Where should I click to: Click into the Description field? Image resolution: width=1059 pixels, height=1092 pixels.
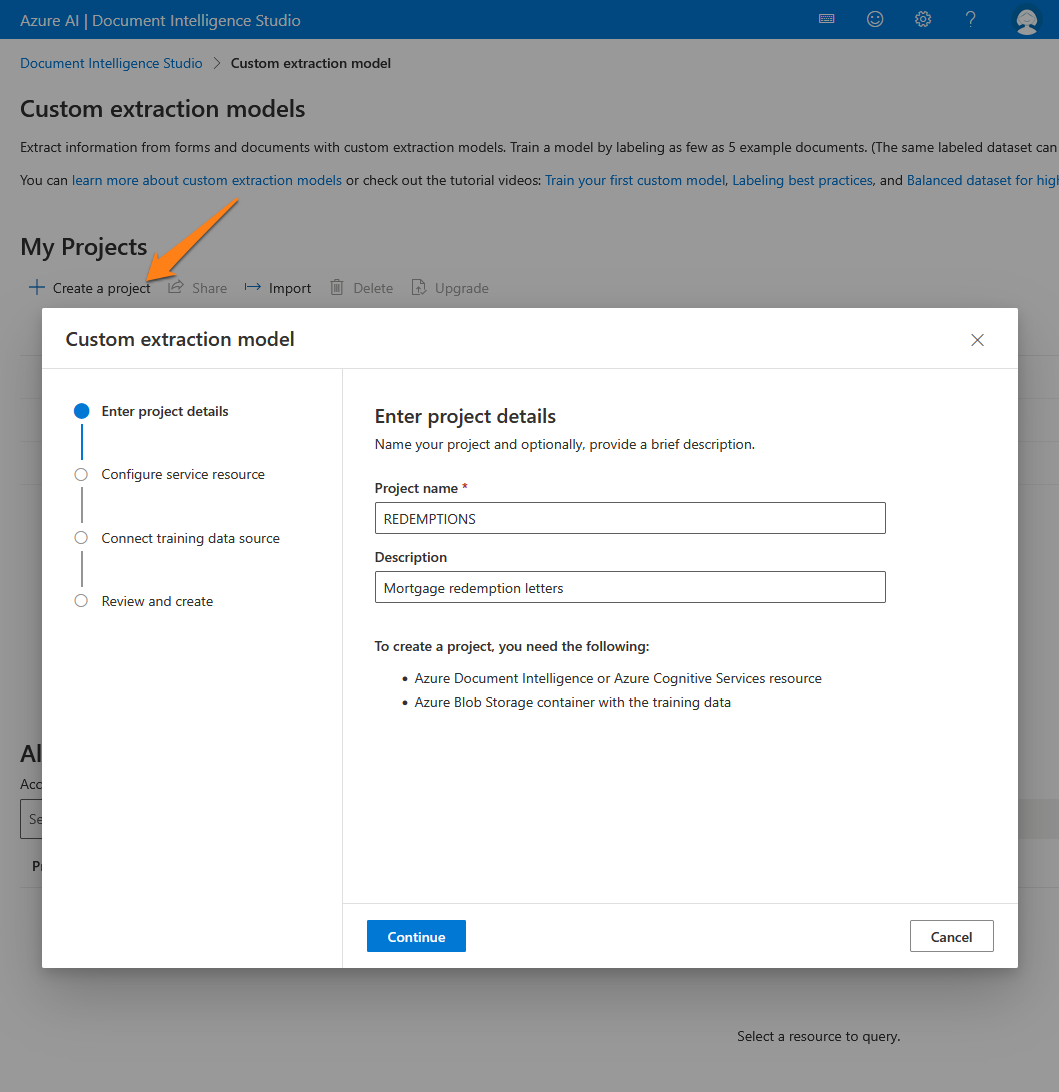630,587
